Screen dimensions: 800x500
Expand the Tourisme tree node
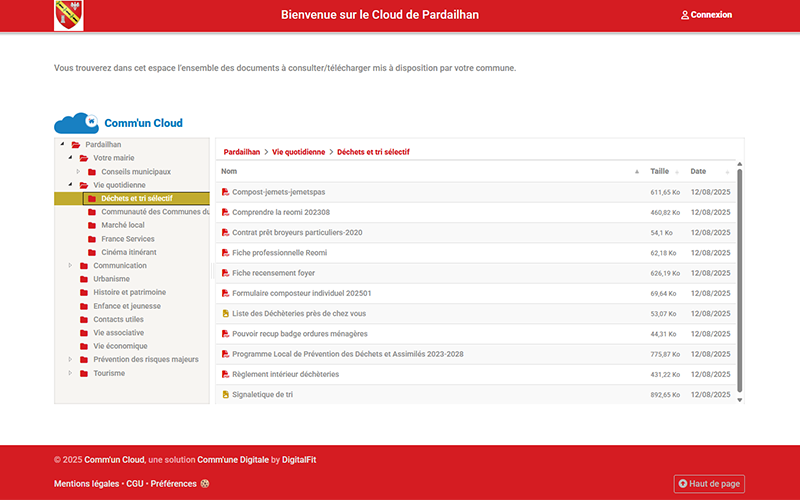coord(70,373)
